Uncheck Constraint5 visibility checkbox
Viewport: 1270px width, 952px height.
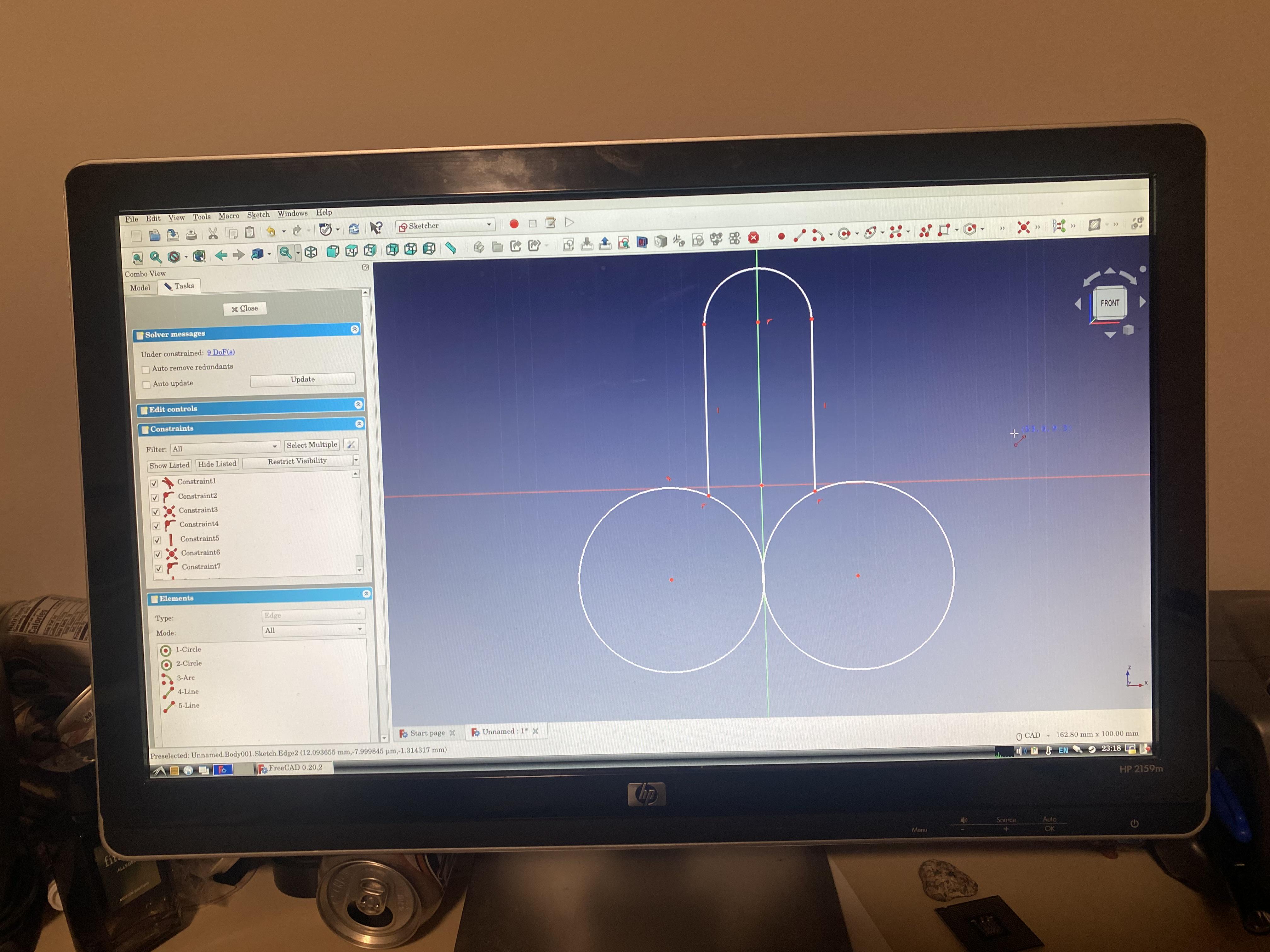(157, 541)
